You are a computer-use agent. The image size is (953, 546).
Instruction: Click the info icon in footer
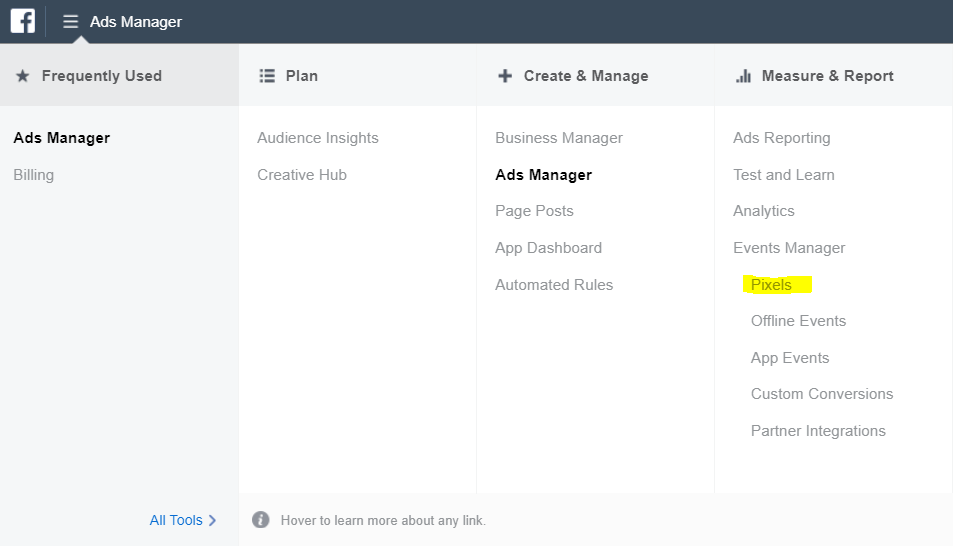tap(261, 520)
